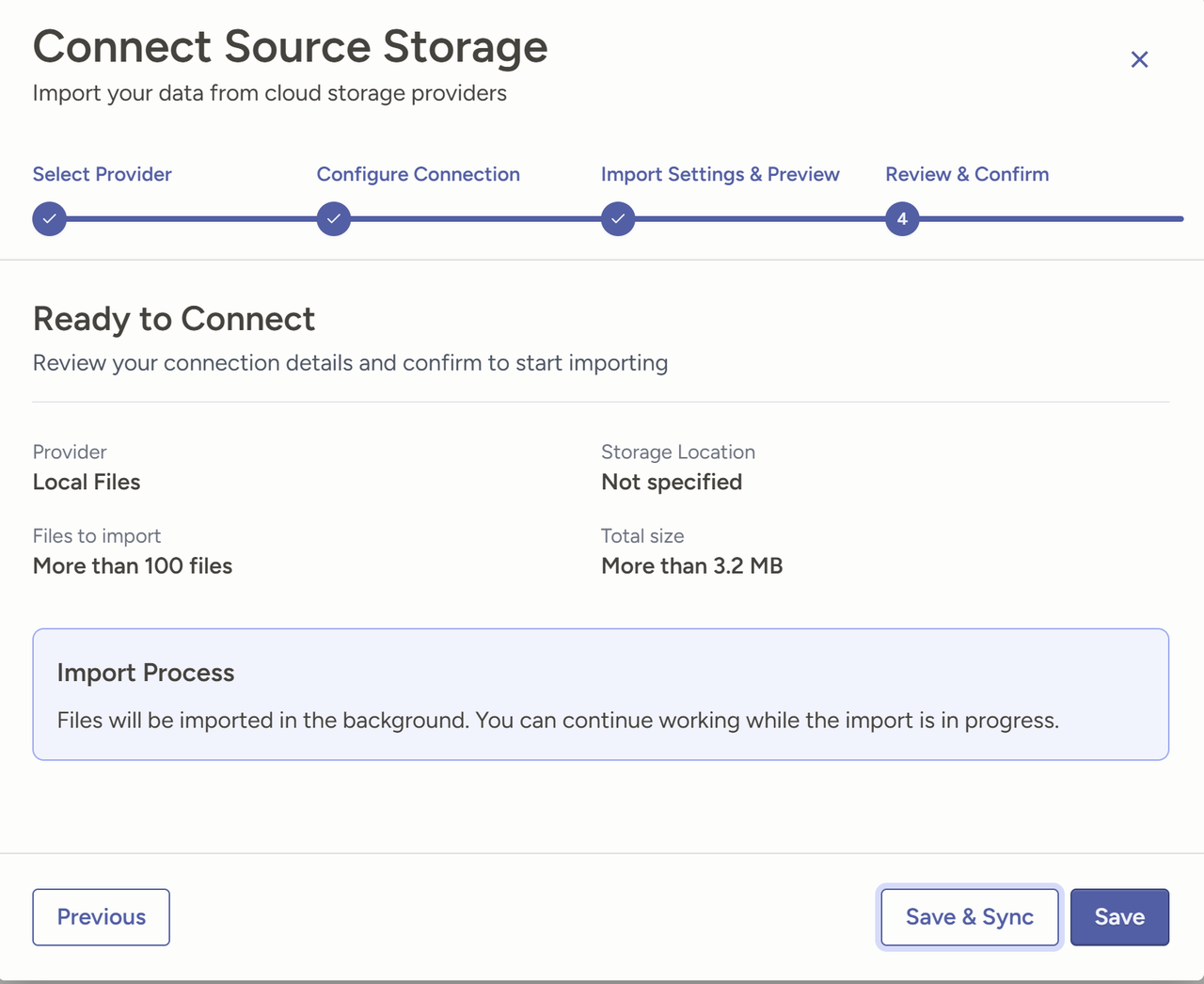Jump to the Configure Connection step label

click(x=418, y=174)
